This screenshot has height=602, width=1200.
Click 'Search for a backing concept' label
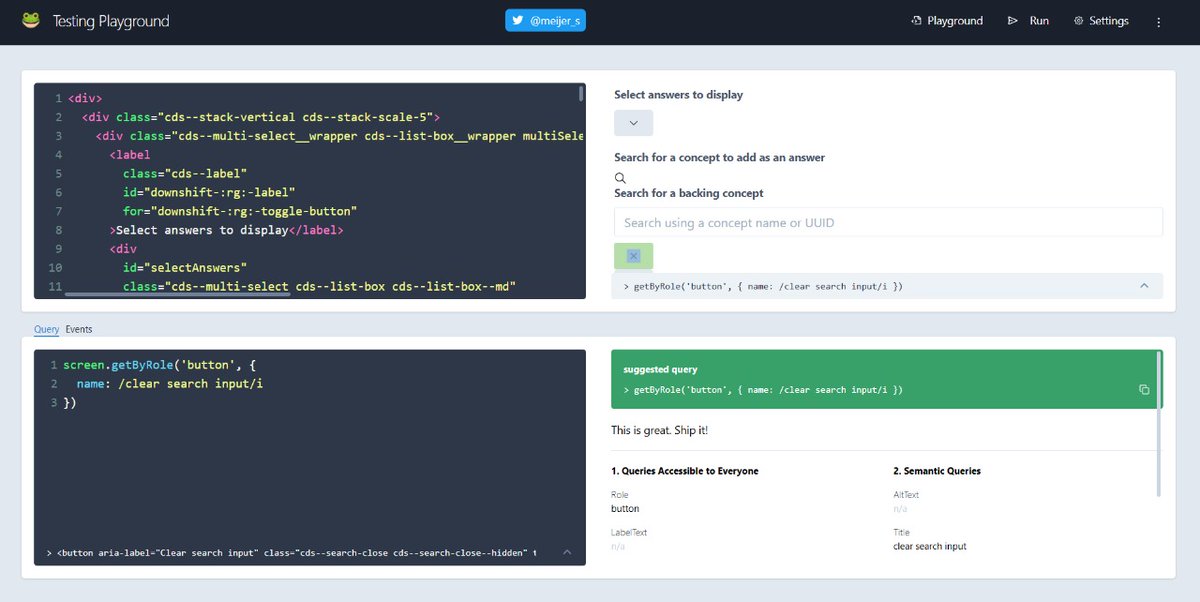[x=689, y=193]
